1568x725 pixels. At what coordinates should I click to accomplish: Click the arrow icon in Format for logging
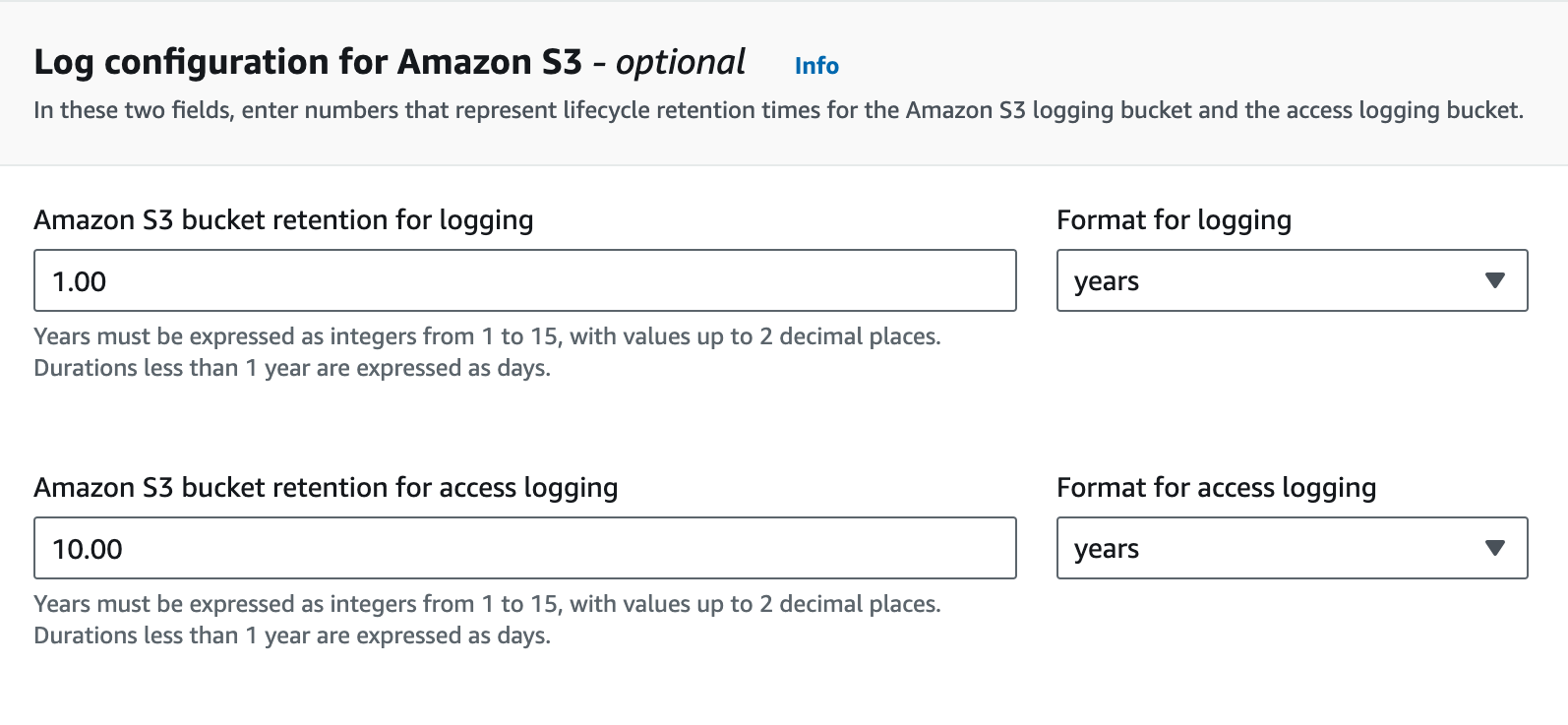click(x=1495, y=280)
